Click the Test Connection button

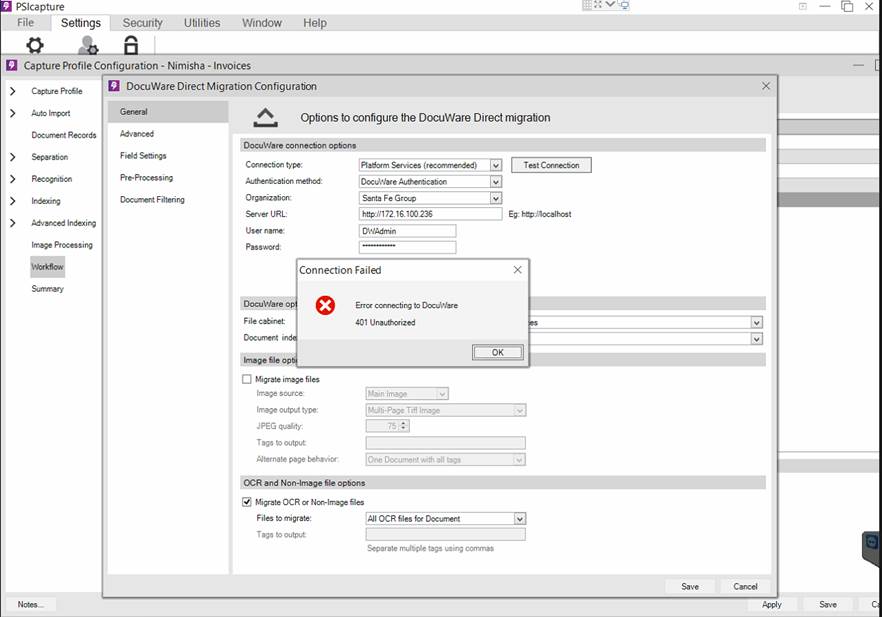click(551, 165)
